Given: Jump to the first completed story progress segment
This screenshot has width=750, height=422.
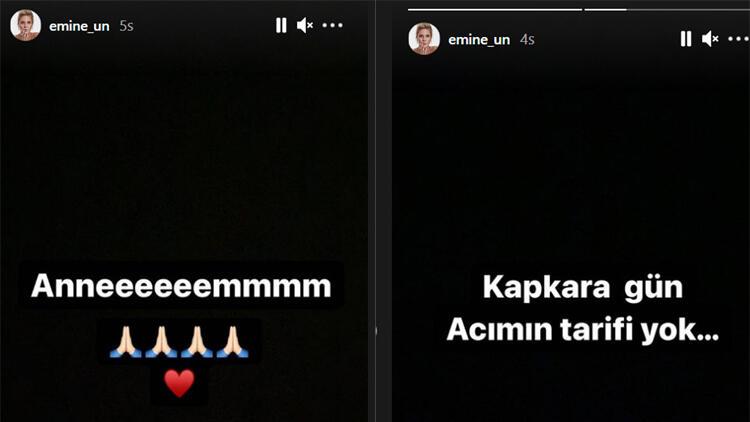Looking at the screenshot, I should point(495,9).
